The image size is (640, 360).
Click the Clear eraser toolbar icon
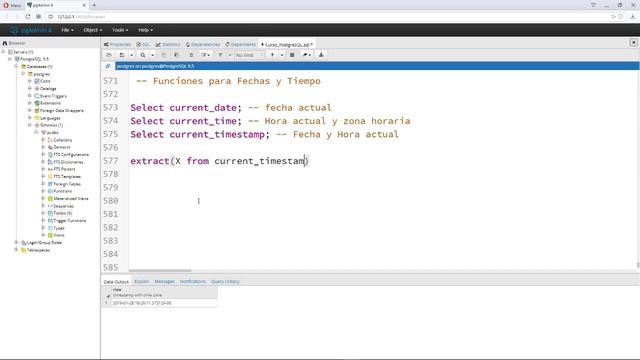(305, 55)
